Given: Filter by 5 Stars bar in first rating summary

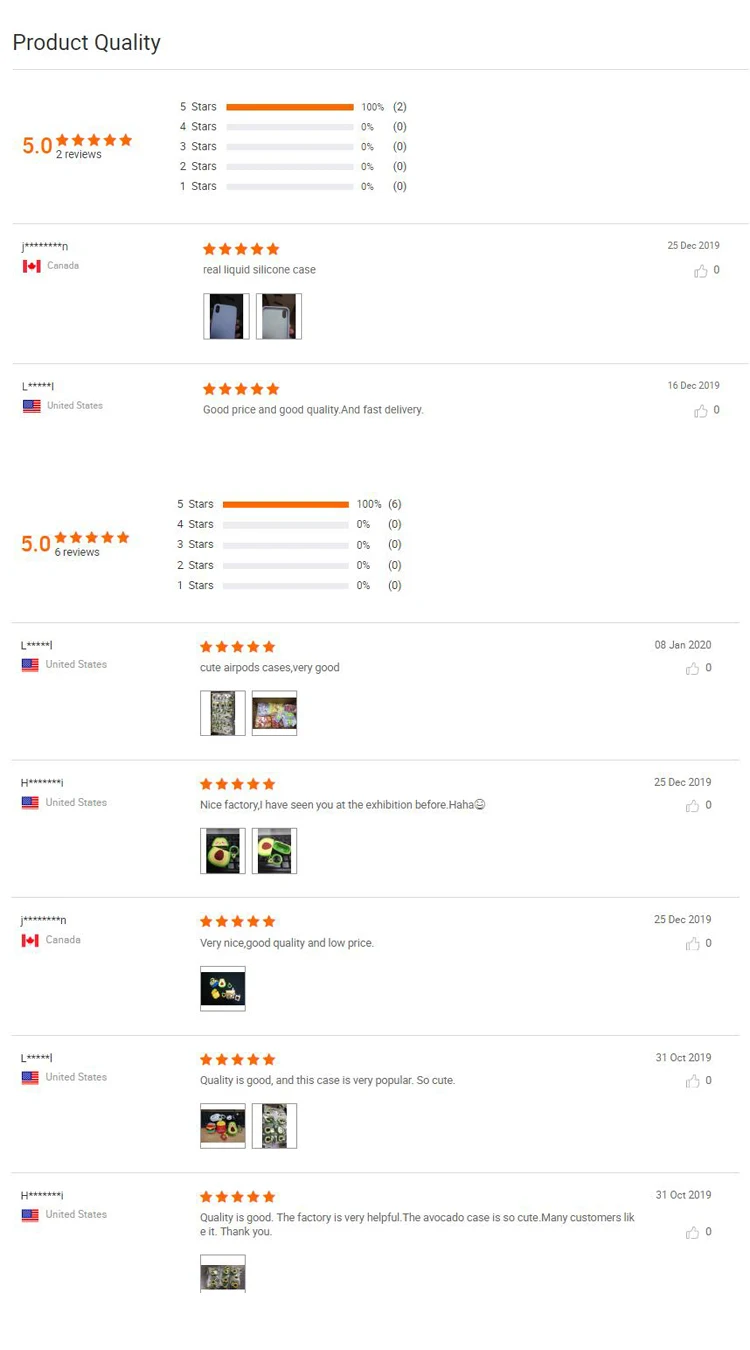Looking at the screenshot, I should 293,107.
